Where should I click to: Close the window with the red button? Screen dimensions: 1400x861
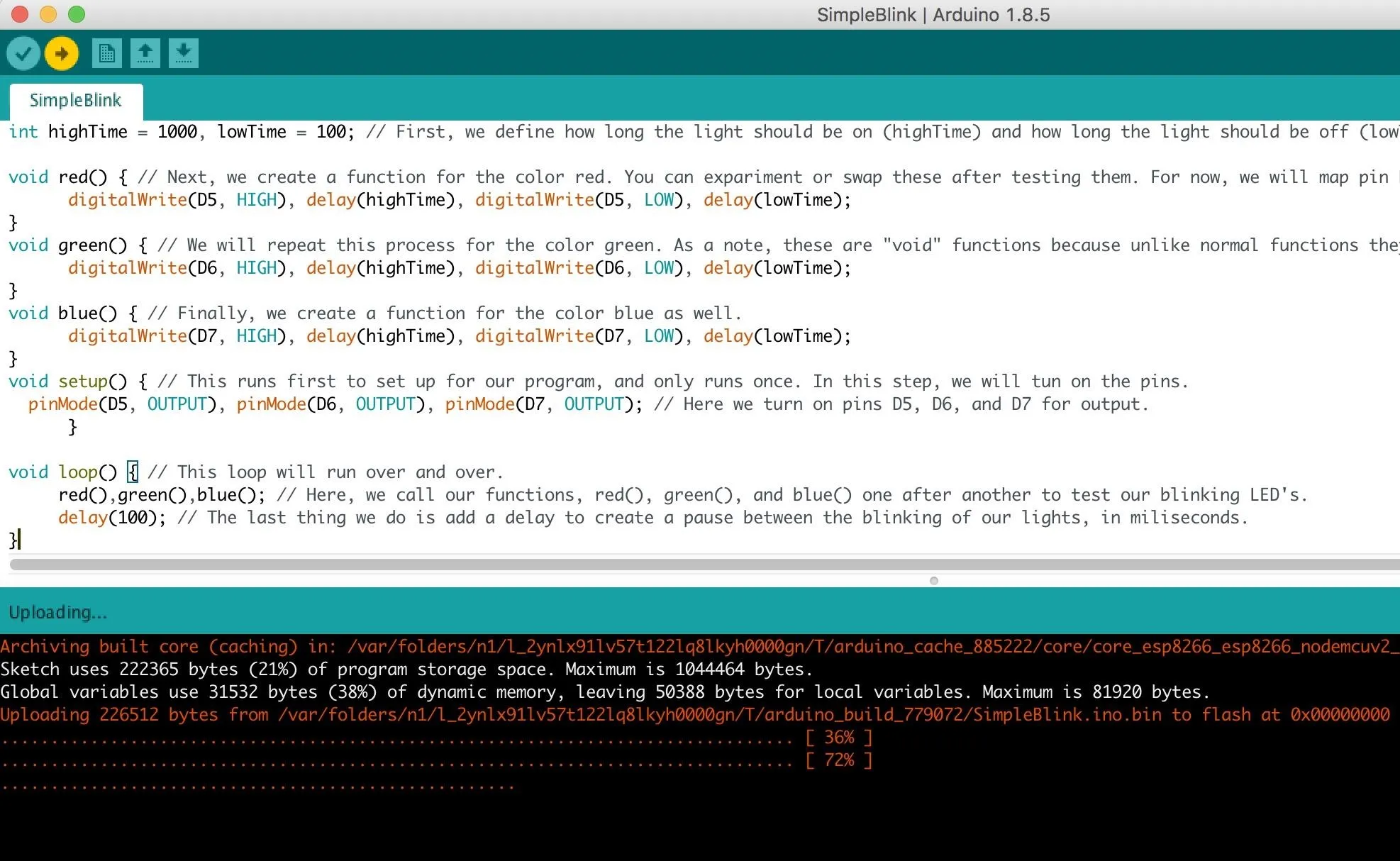point(20,14)
